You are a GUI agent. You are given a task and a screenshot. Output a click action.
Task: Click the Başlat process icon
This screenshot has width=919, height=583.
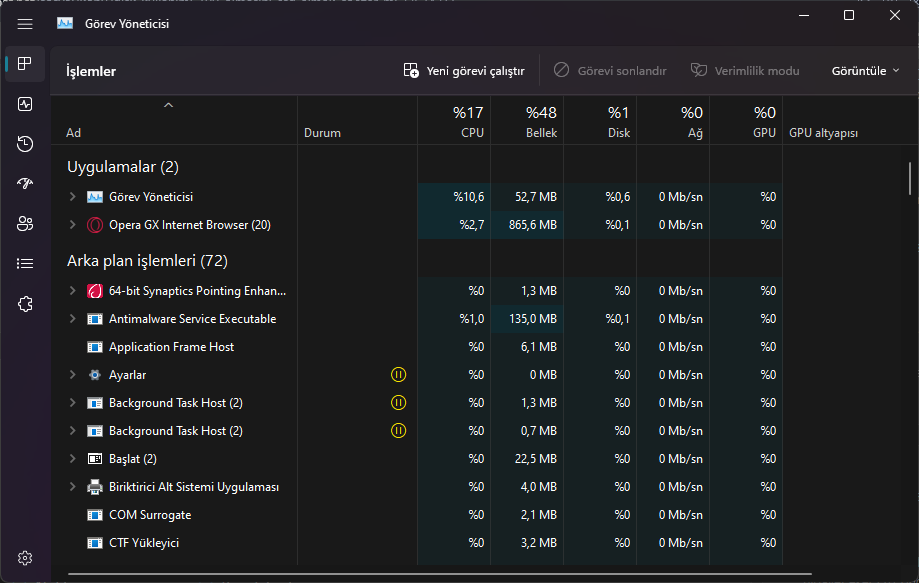94,459
